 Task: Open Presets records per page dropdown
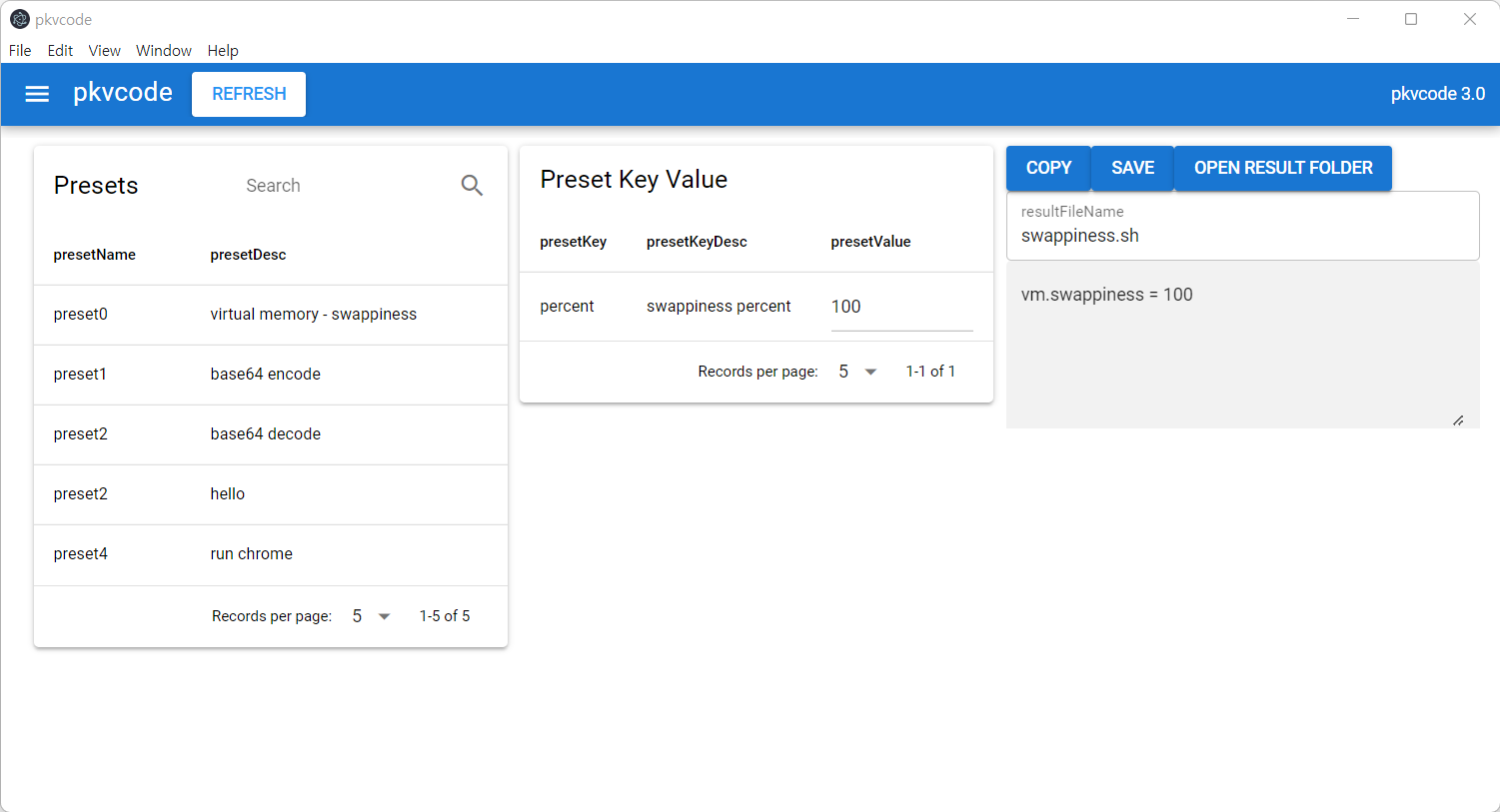coord(371,616)
